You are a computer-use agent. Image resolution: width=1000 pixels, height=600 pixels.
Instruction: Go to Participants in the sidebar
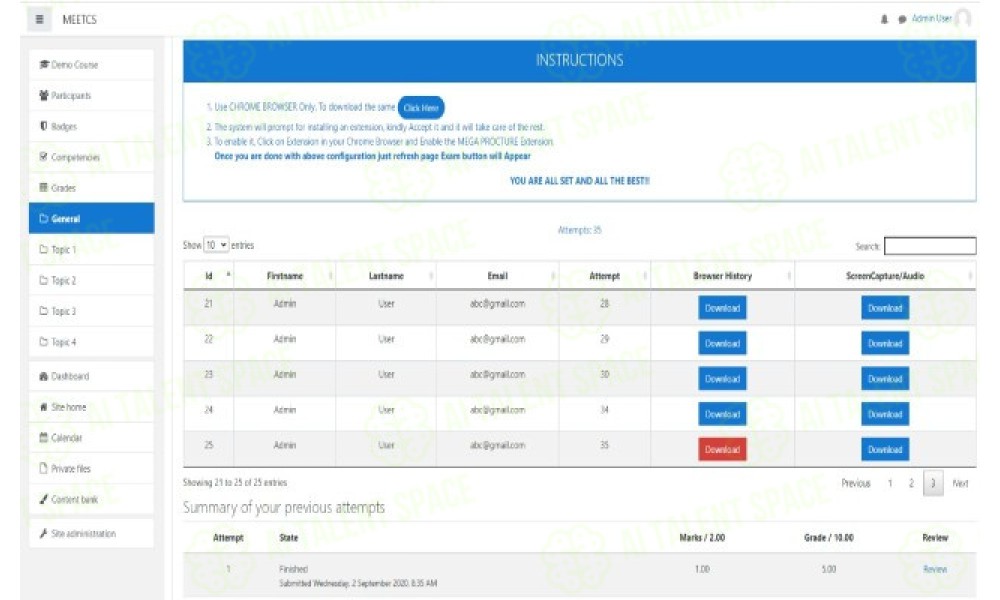tap(91, 95)
